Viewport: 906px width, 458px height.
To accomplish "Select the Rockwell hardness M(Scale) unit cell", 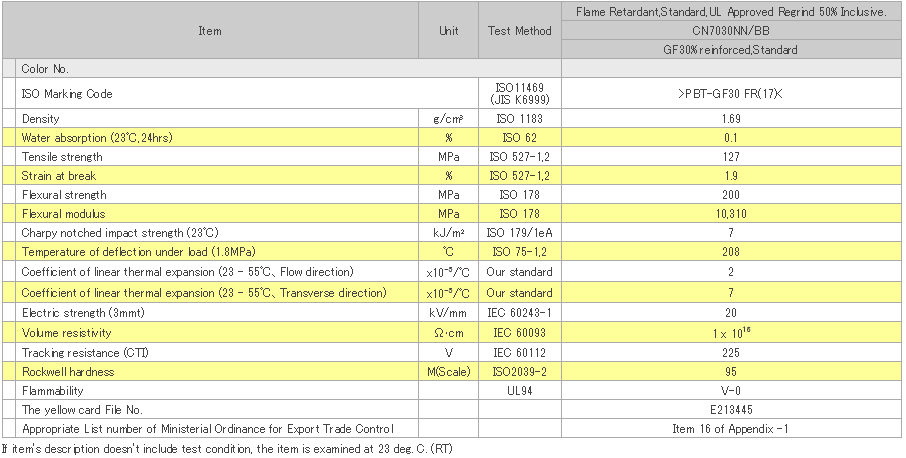I will [449, 372].
